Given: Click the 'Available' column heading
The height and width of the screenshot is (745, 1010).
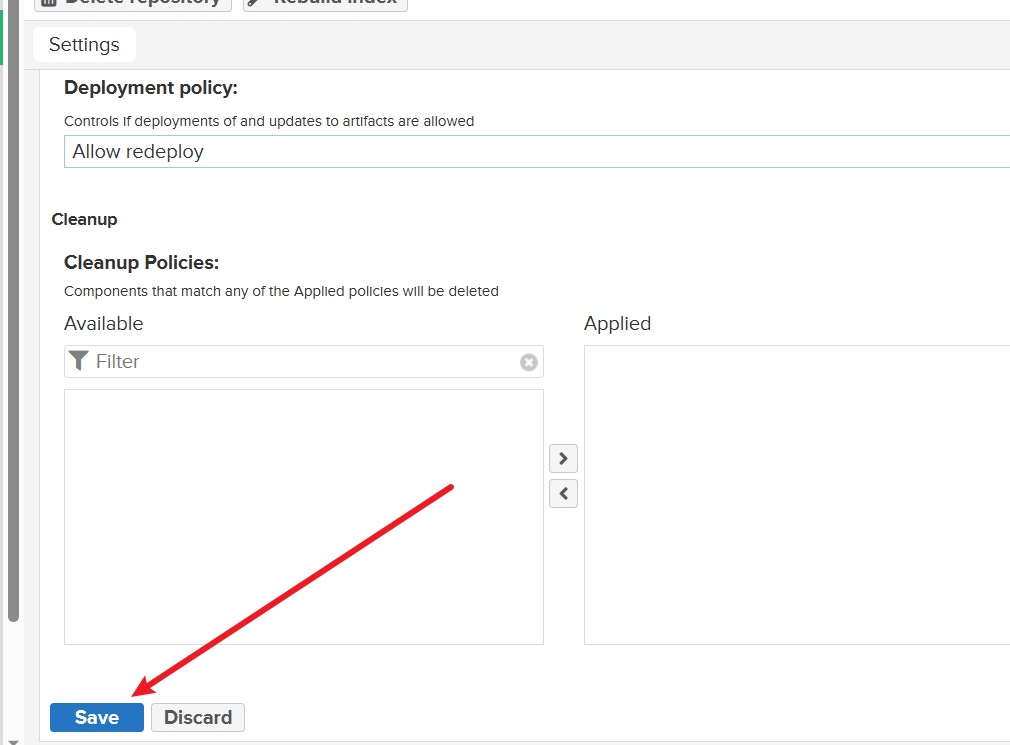Looking at the screenshot, I should click(103, 324).
